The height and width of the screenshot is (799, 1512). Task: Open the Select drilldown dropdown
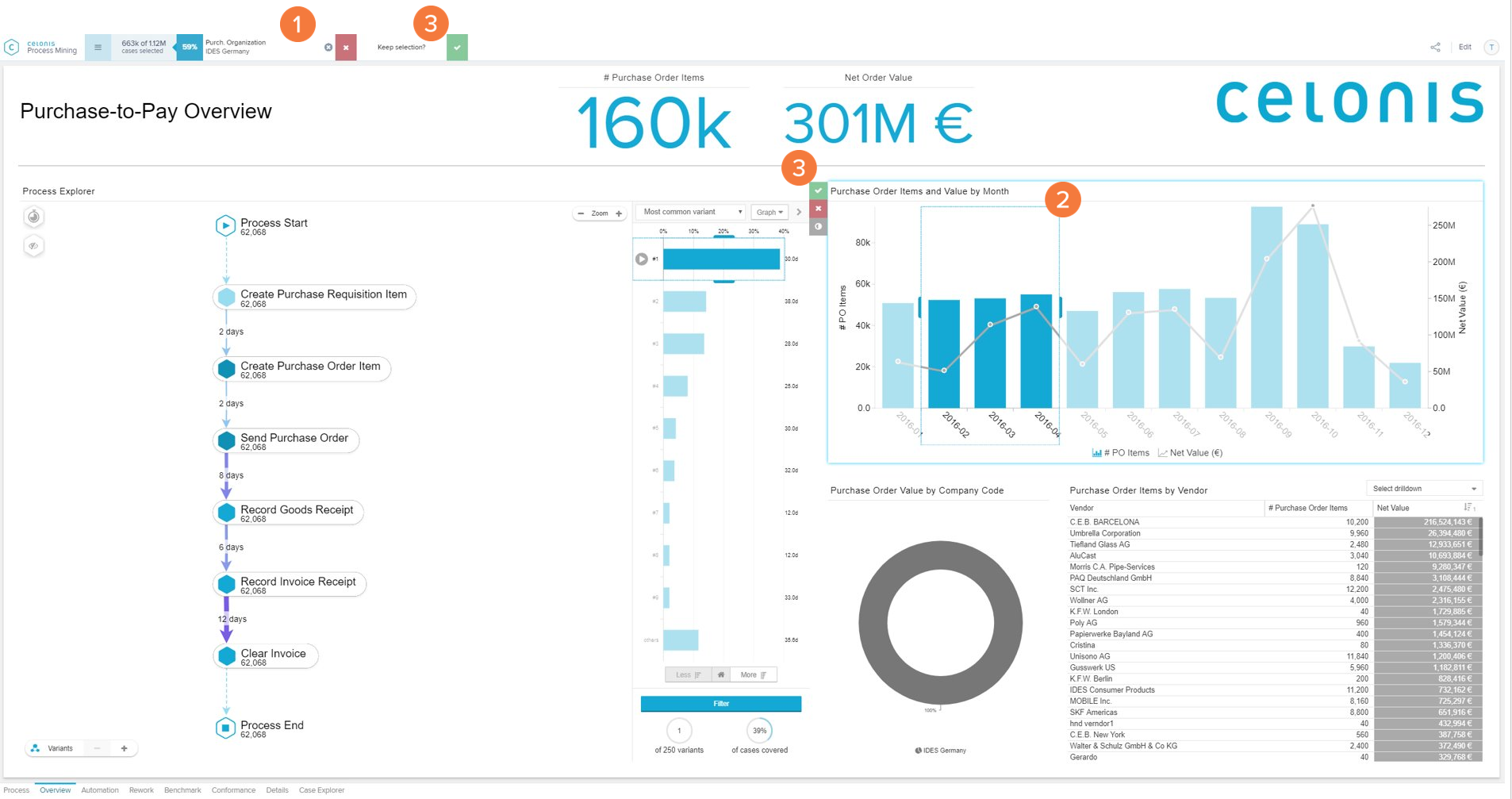pyautogui.click(x=1424, y=489)
